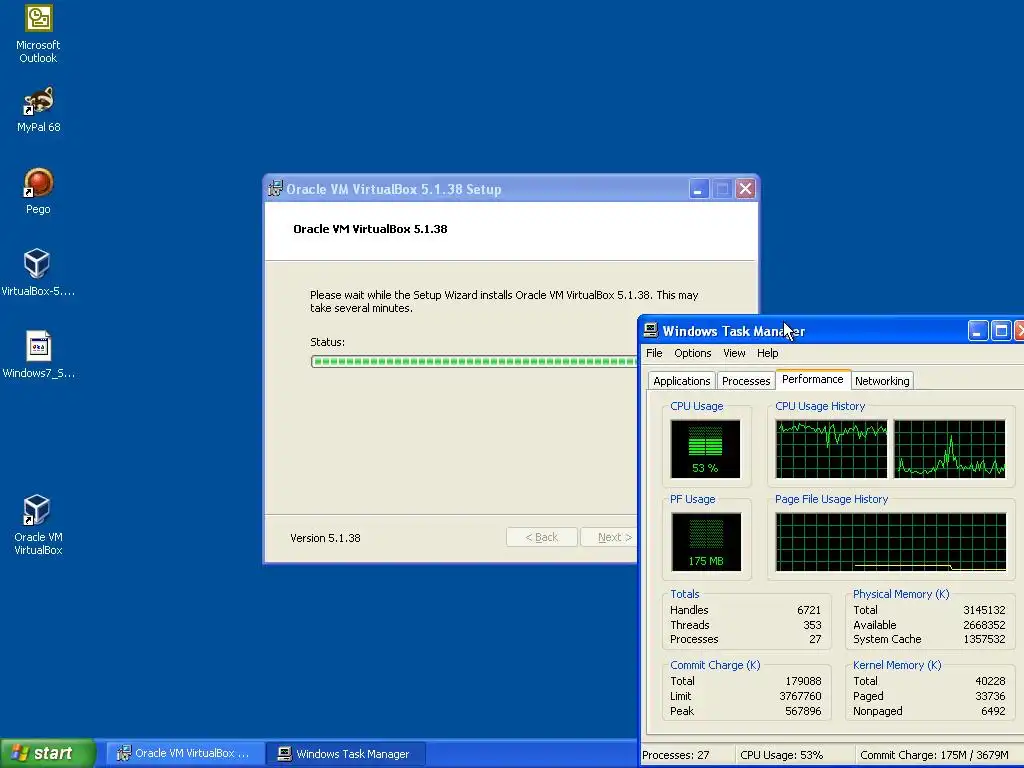Select the MyPal 68 desktop shortcut

pos(39,110)
